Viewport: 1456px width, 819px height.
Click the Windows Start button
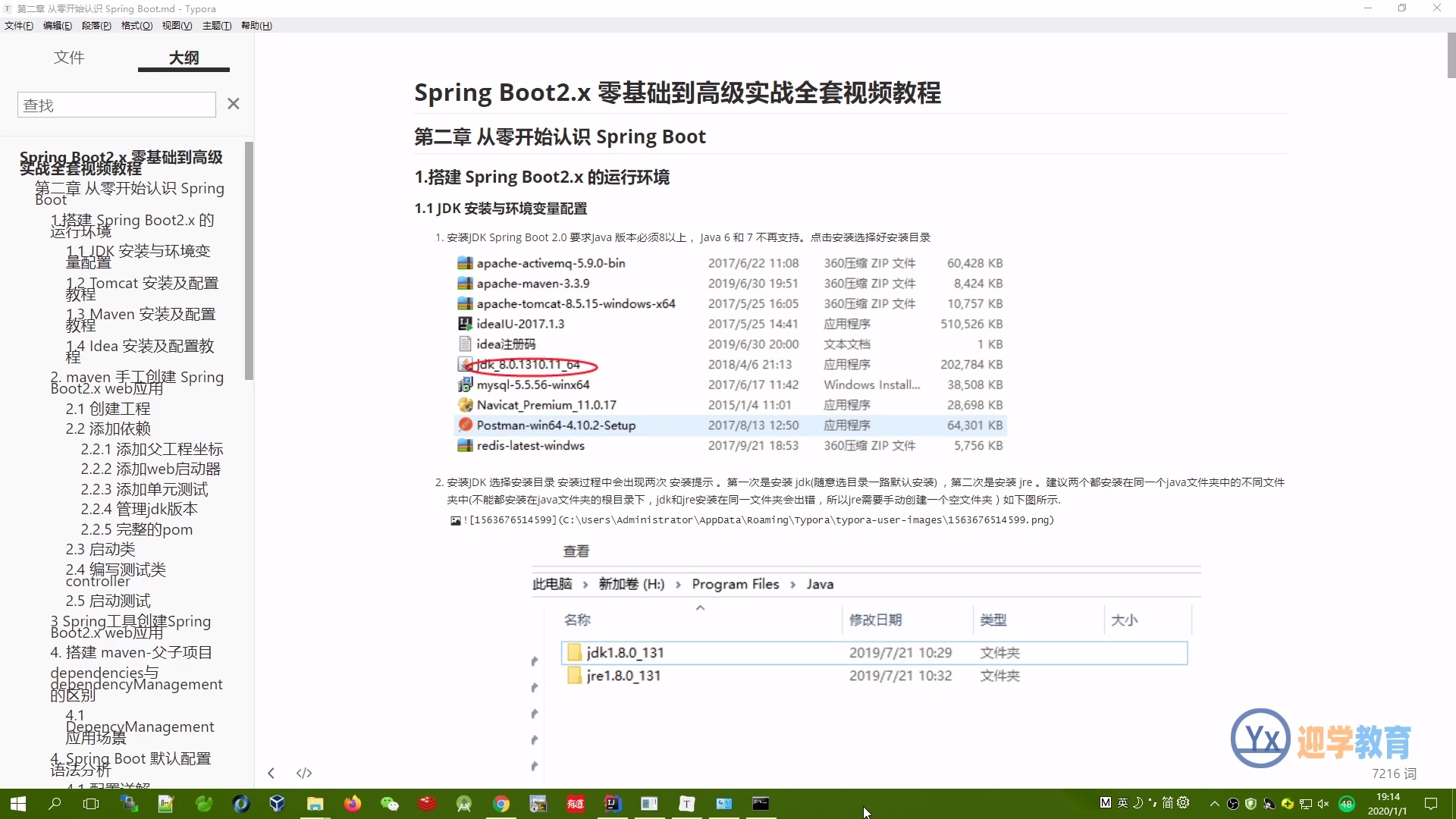coord(17,804)
